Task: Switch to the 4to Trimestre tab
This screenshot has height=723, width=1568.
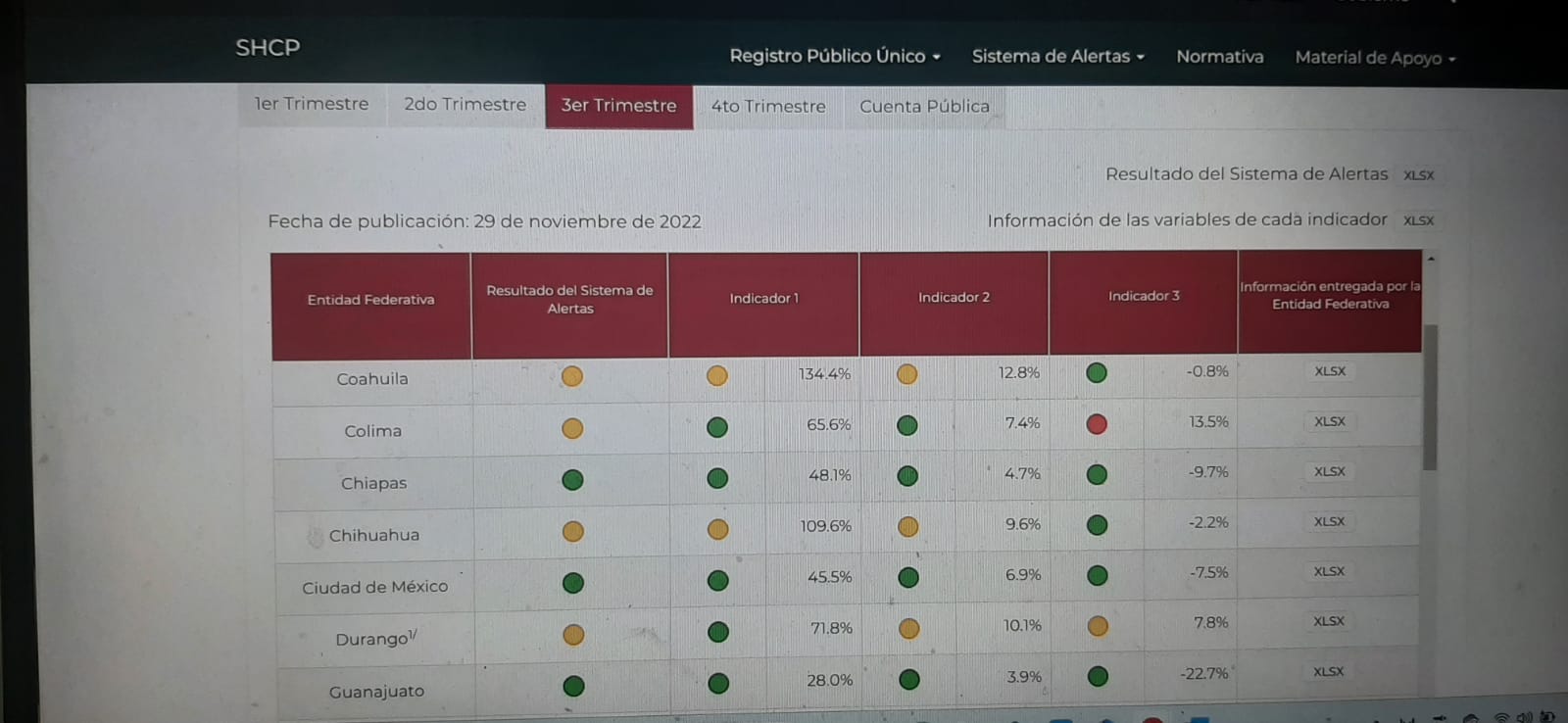Action: coord(768,106)
